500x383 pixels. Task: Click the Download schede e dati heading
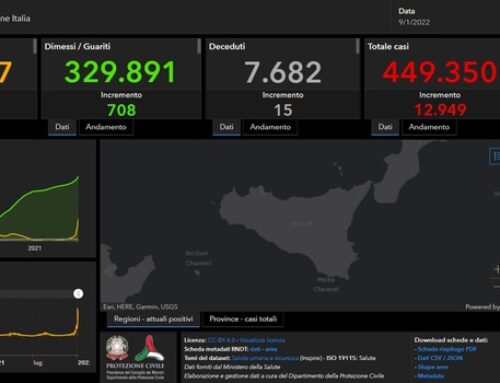click(x=451, y=340)
